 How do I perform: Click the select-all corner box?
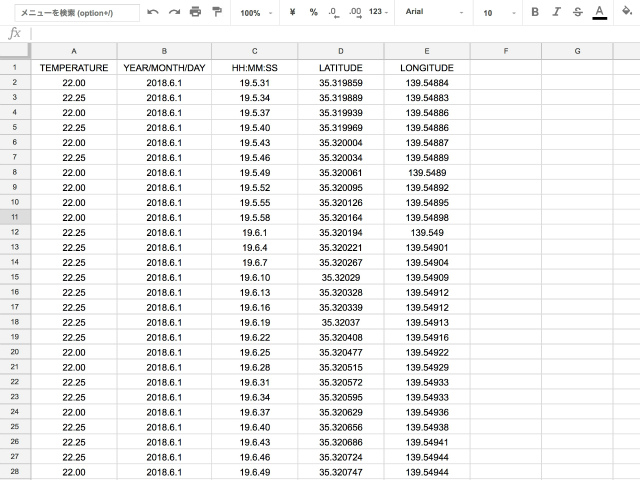coord(15,51)
